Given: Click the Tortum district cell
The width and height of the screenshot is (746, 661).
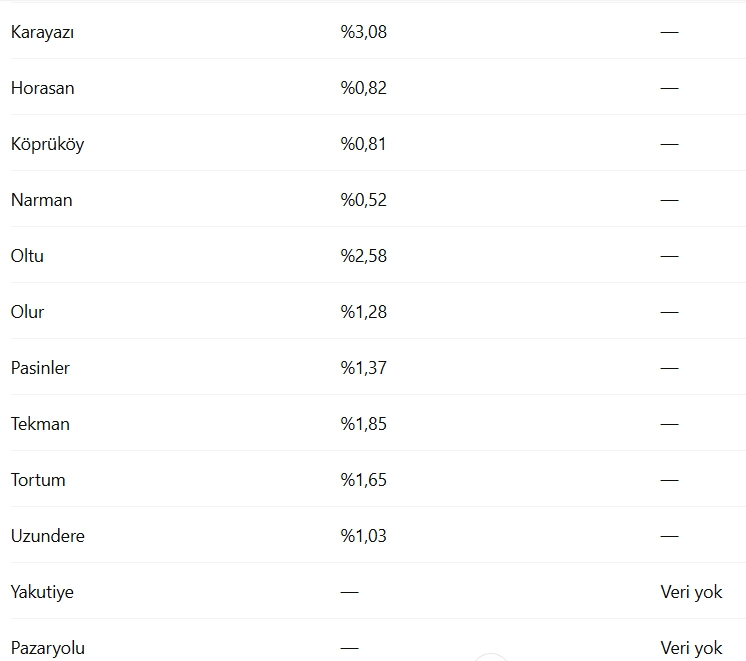Looking at the screenshot, I should click(38, 480).
